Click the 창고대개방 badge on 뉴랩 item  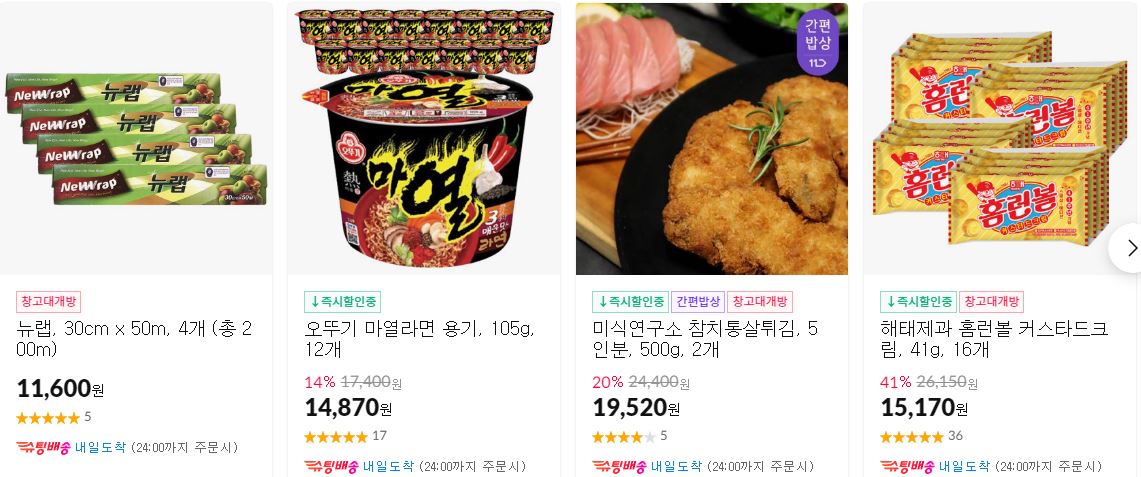[x=49, y=302]
